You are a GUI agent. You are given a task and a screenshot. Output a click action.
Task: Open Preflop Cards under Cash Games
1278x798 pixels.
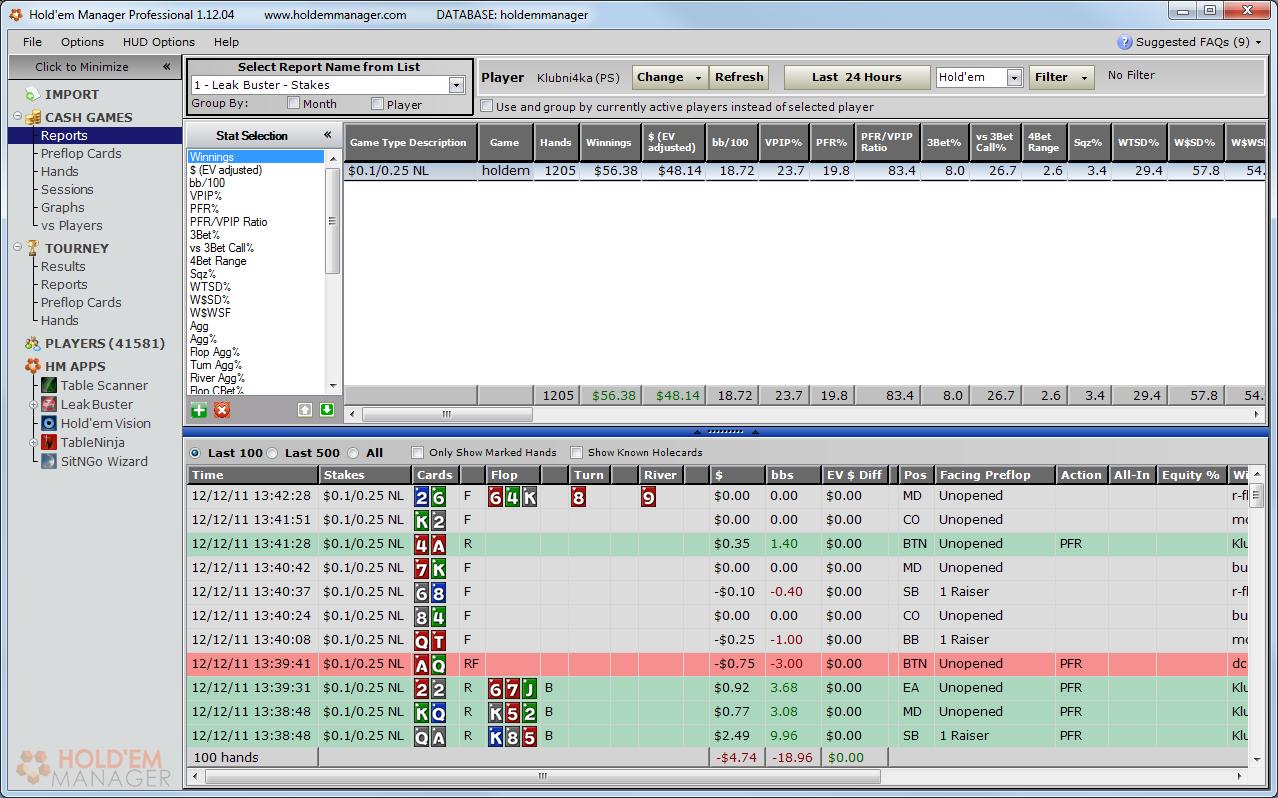[81, 153]
